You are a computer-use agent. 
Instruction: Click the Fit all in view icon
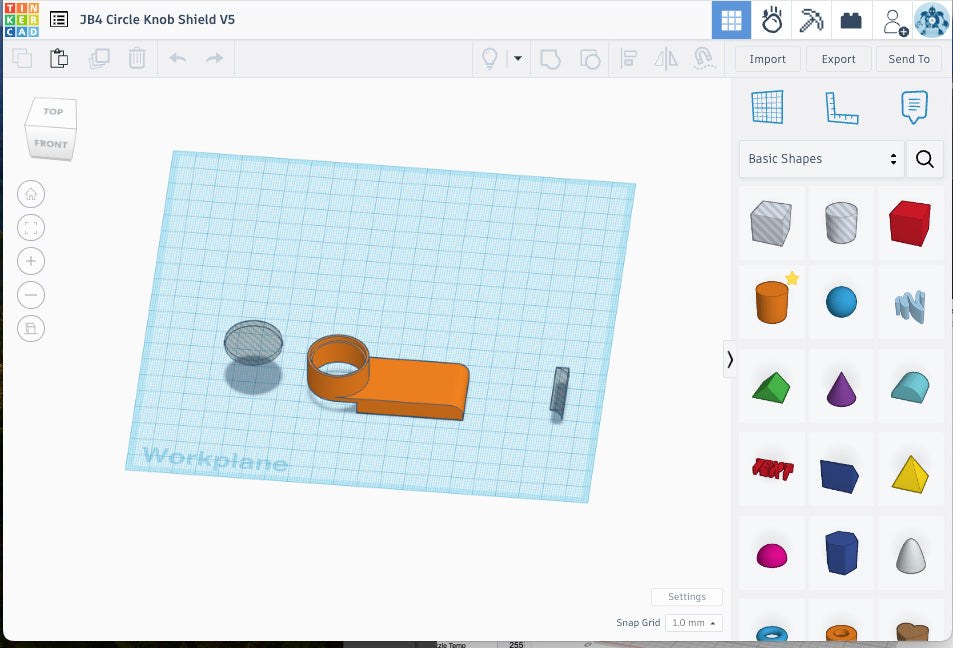pyautogui.click(x=31, y=227)
